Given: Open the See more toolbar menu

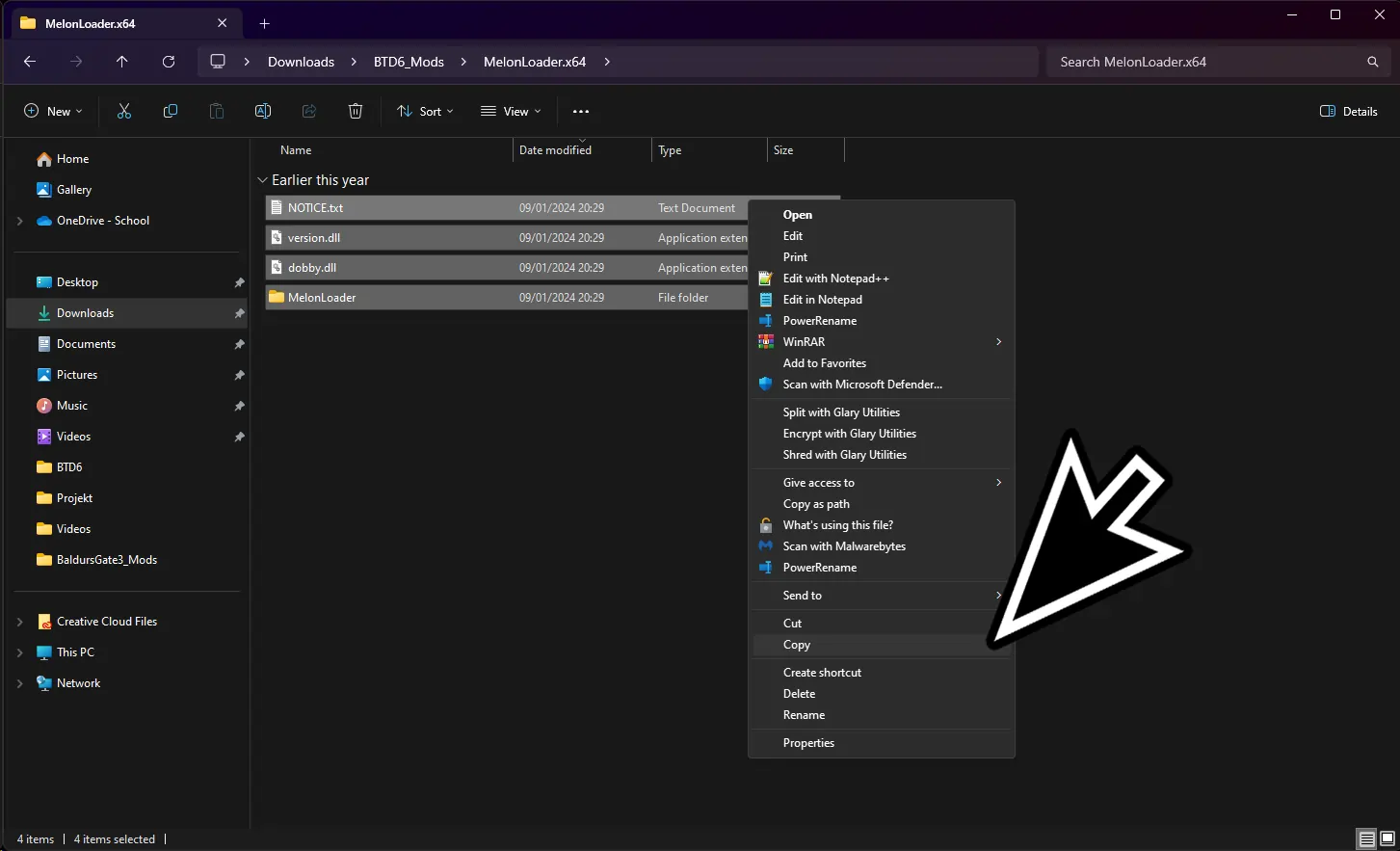Looking at the screenshot, I should [x=580, y=111].
